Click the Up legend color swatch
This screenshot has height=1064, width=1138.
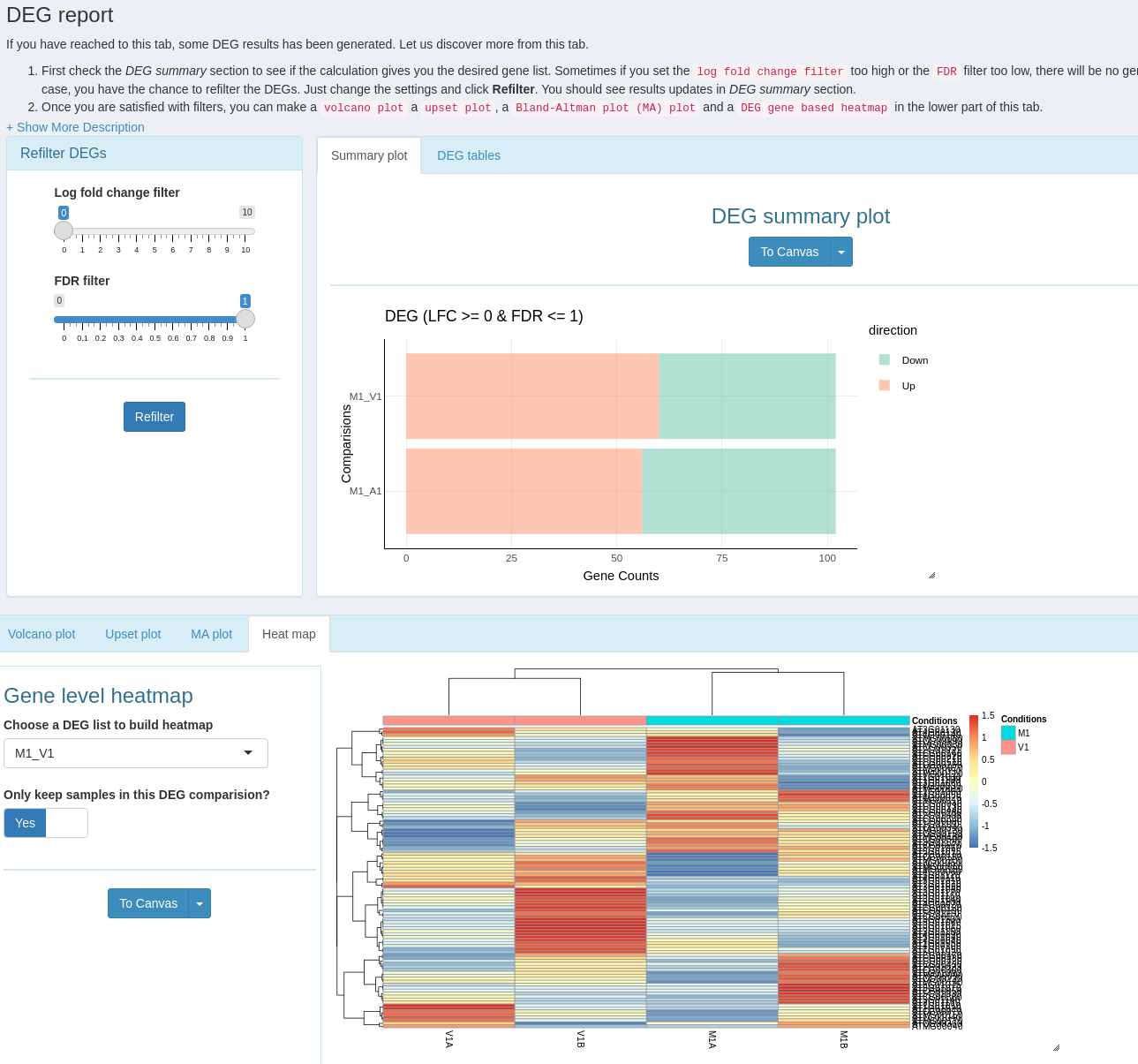click(884, 386)
